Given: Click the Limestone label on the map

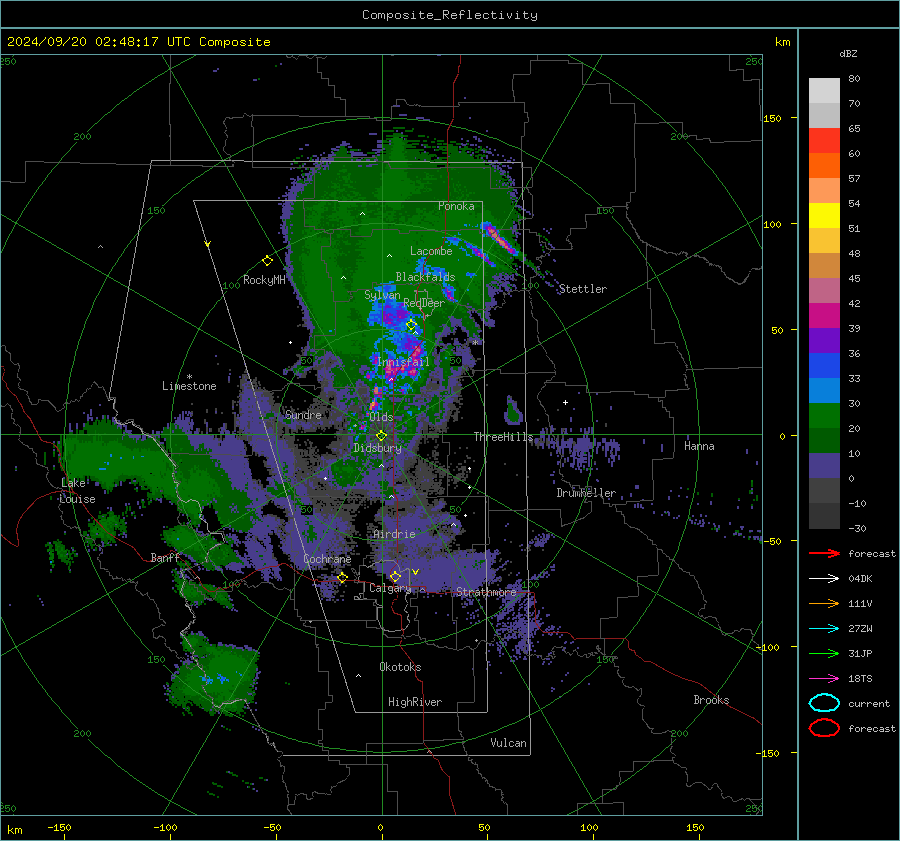Looking at the screenshot, I should (x=189, y=386).
